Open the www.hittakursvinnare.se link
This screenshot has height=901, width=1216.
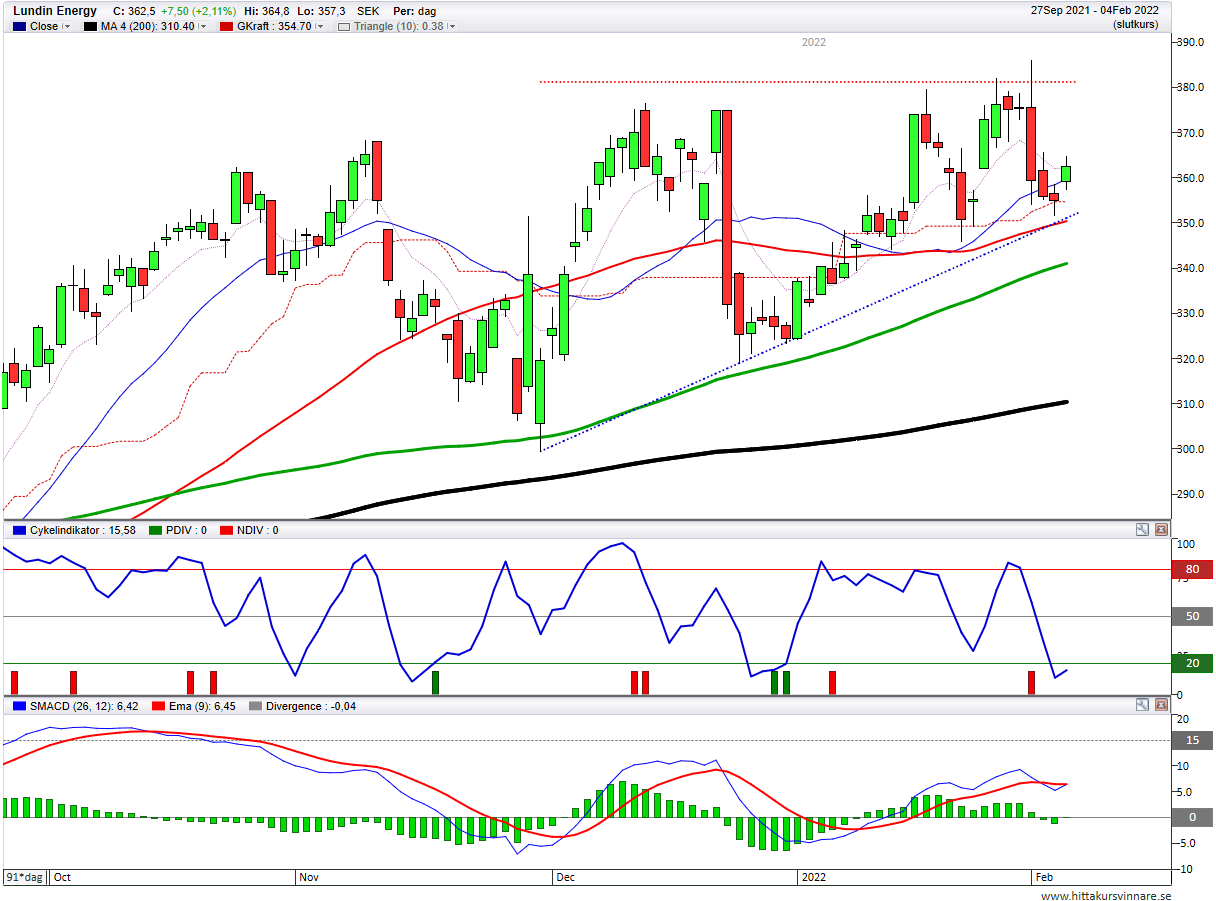(x=1105, y=895)
